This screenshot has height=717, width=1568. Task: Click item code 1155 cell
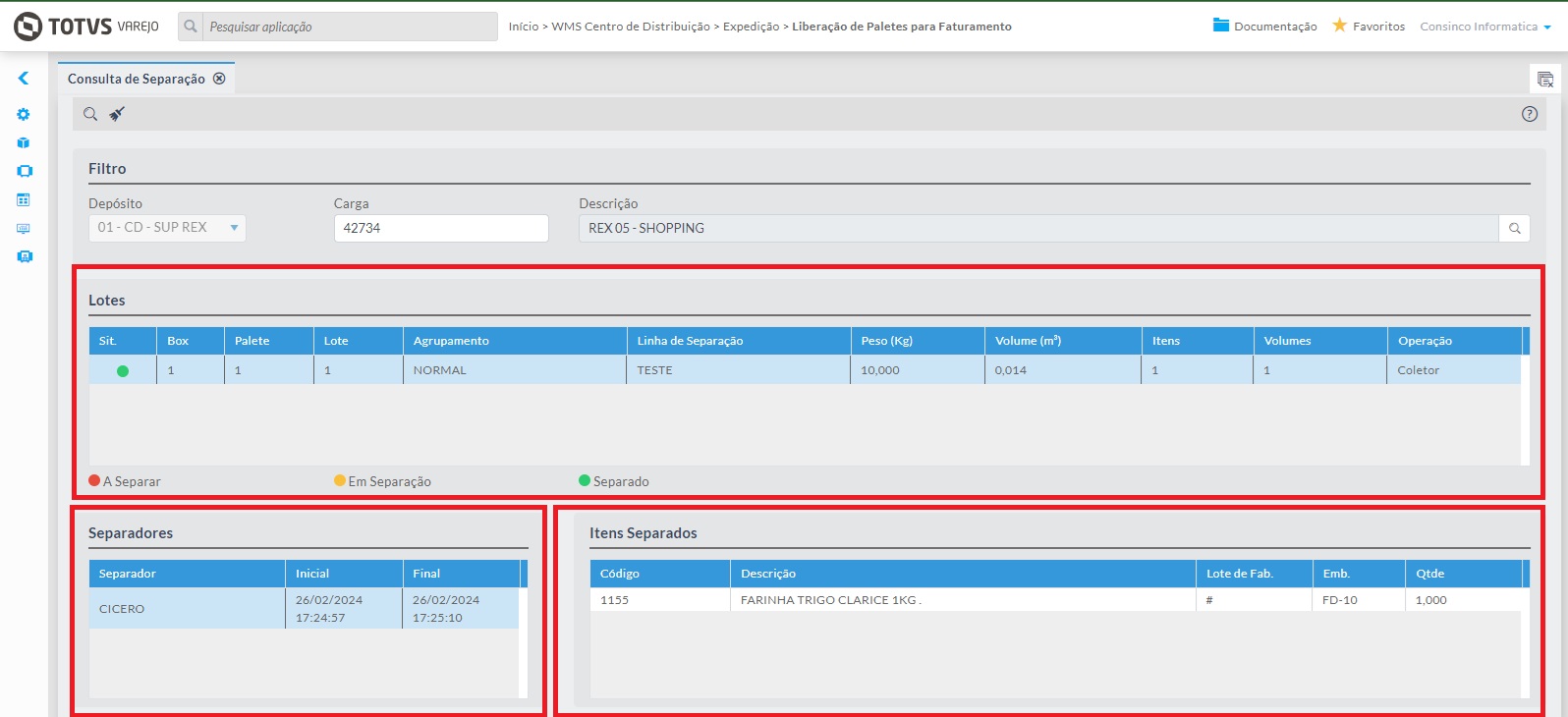click(660, 600)
